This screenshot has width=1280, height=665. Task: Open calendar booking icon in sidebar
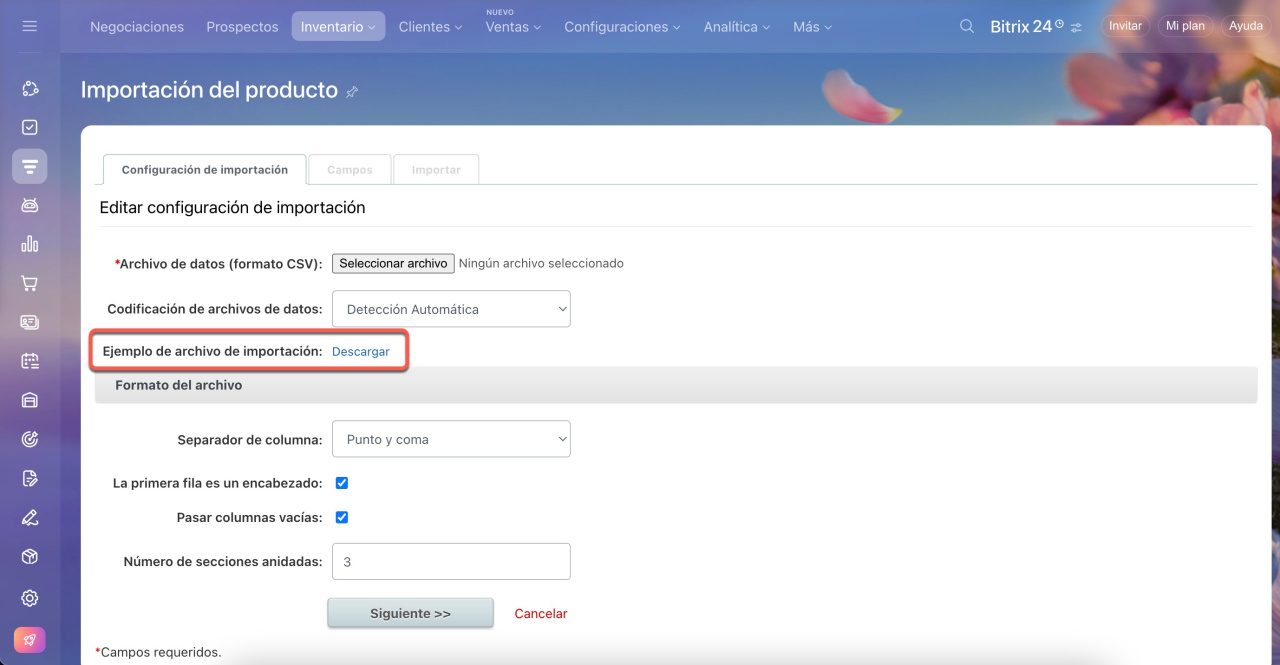point(30,361)
